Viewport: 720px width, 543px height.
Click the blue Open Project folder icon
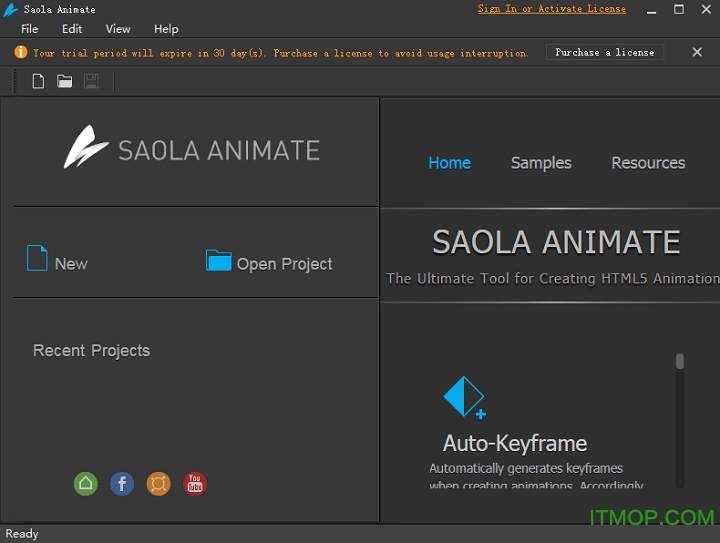coord(219,260)
